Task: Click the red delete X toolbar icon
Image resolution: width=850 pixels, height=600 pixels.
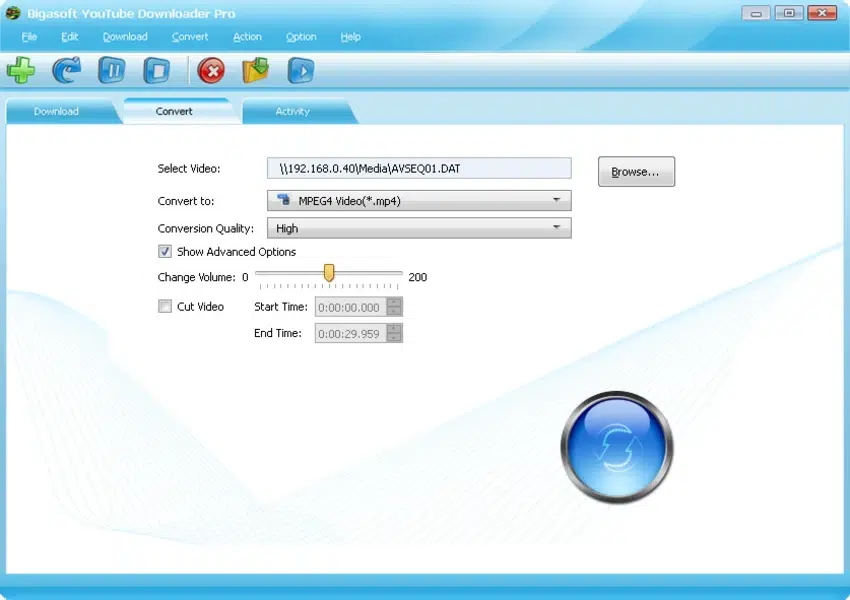Action: (211, 70)
